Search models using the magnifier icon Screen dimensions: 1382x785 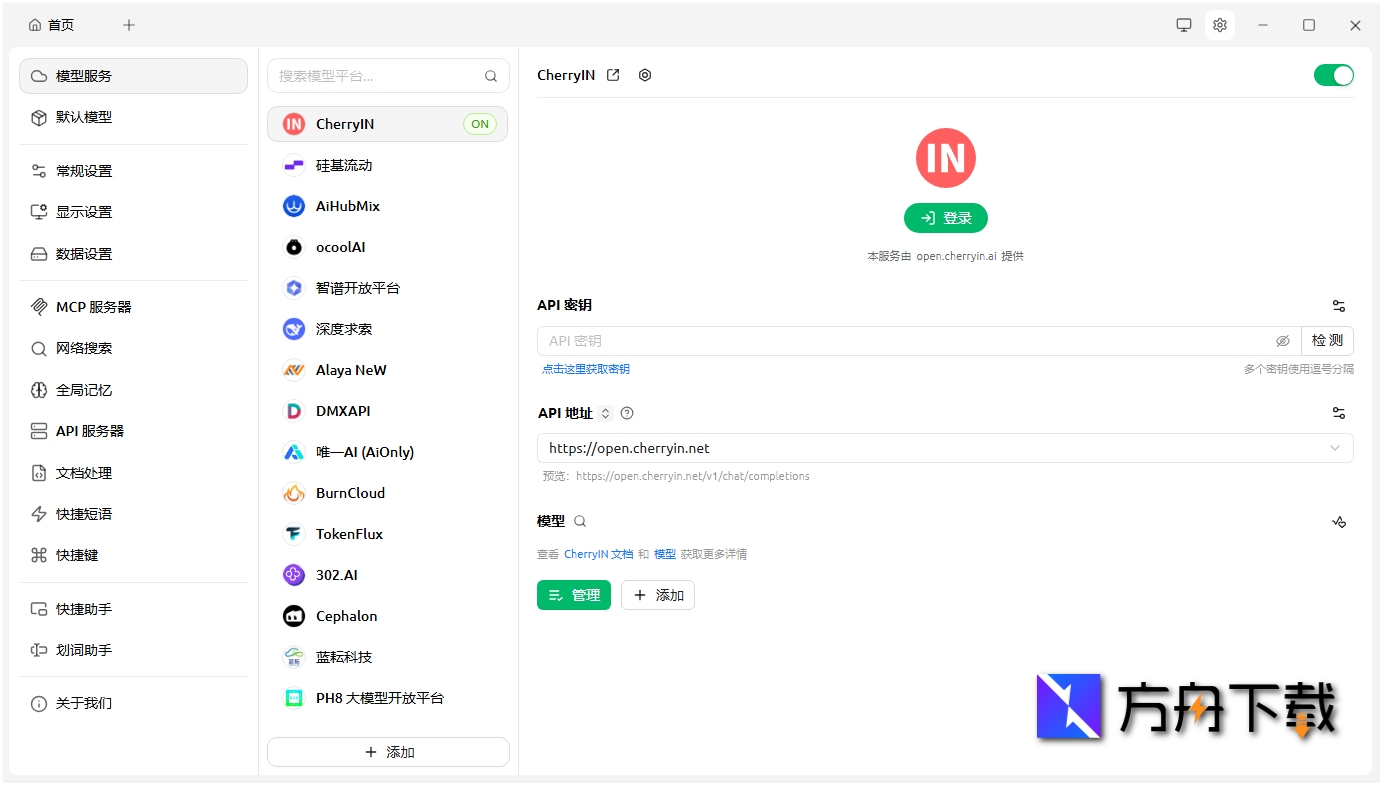(580, 521)
